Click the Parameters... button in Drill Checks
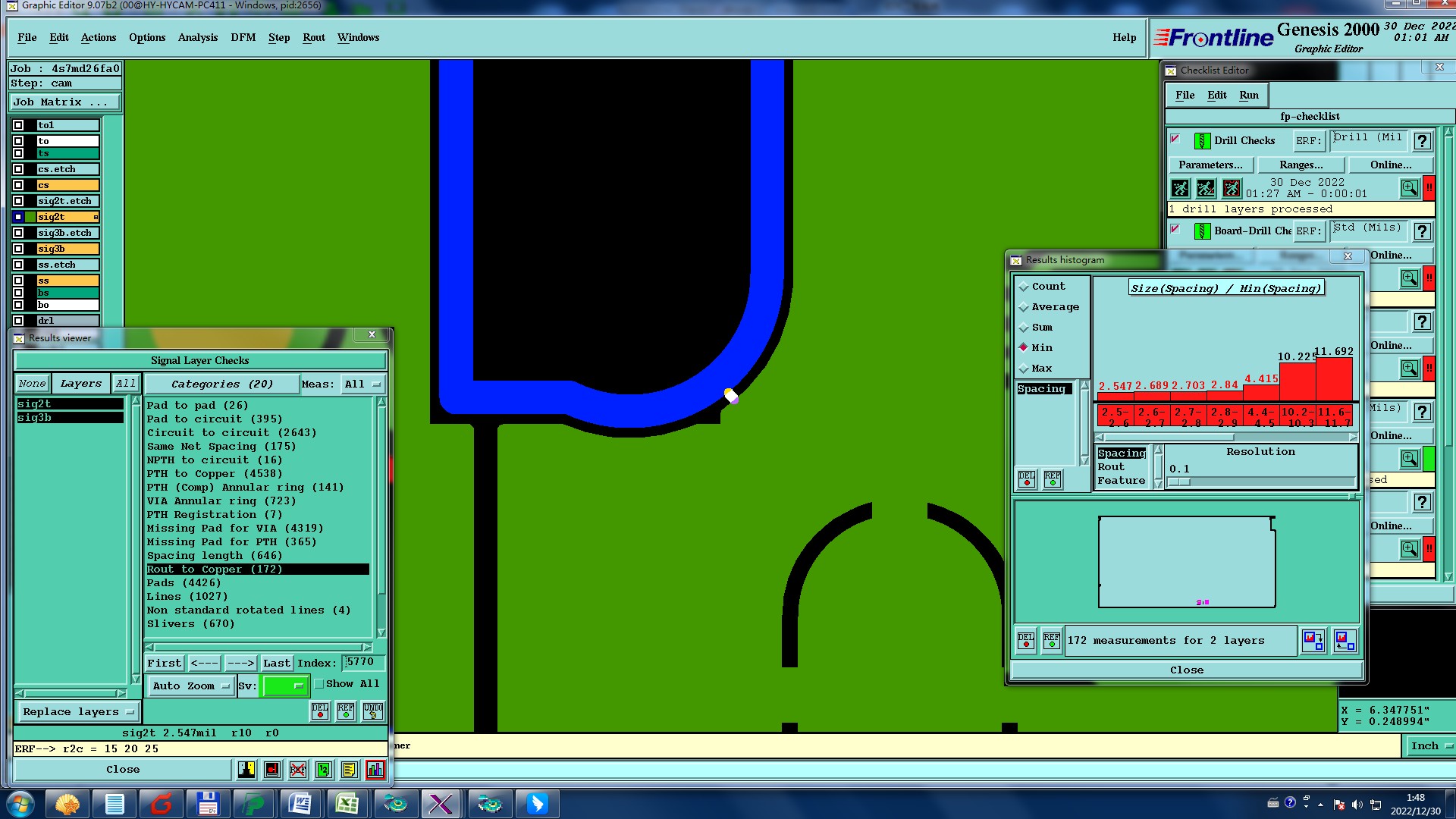 click(x=1210, y=165)
